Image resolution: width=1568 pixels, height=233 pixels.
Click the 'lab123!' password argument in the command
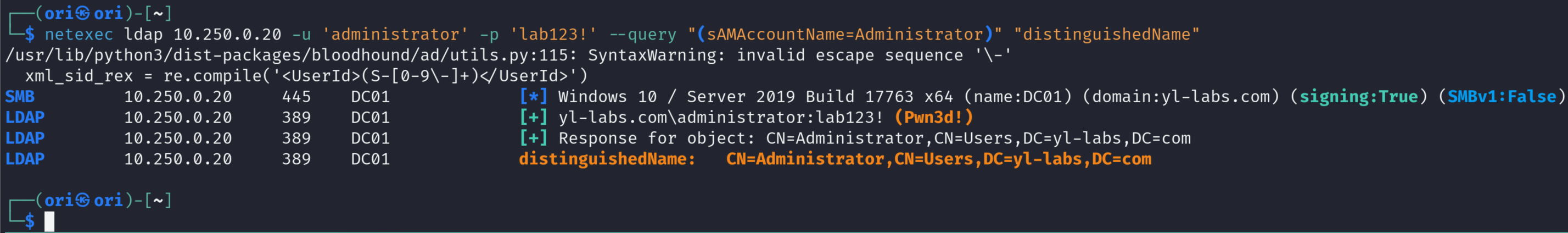[x=553, y=34]
